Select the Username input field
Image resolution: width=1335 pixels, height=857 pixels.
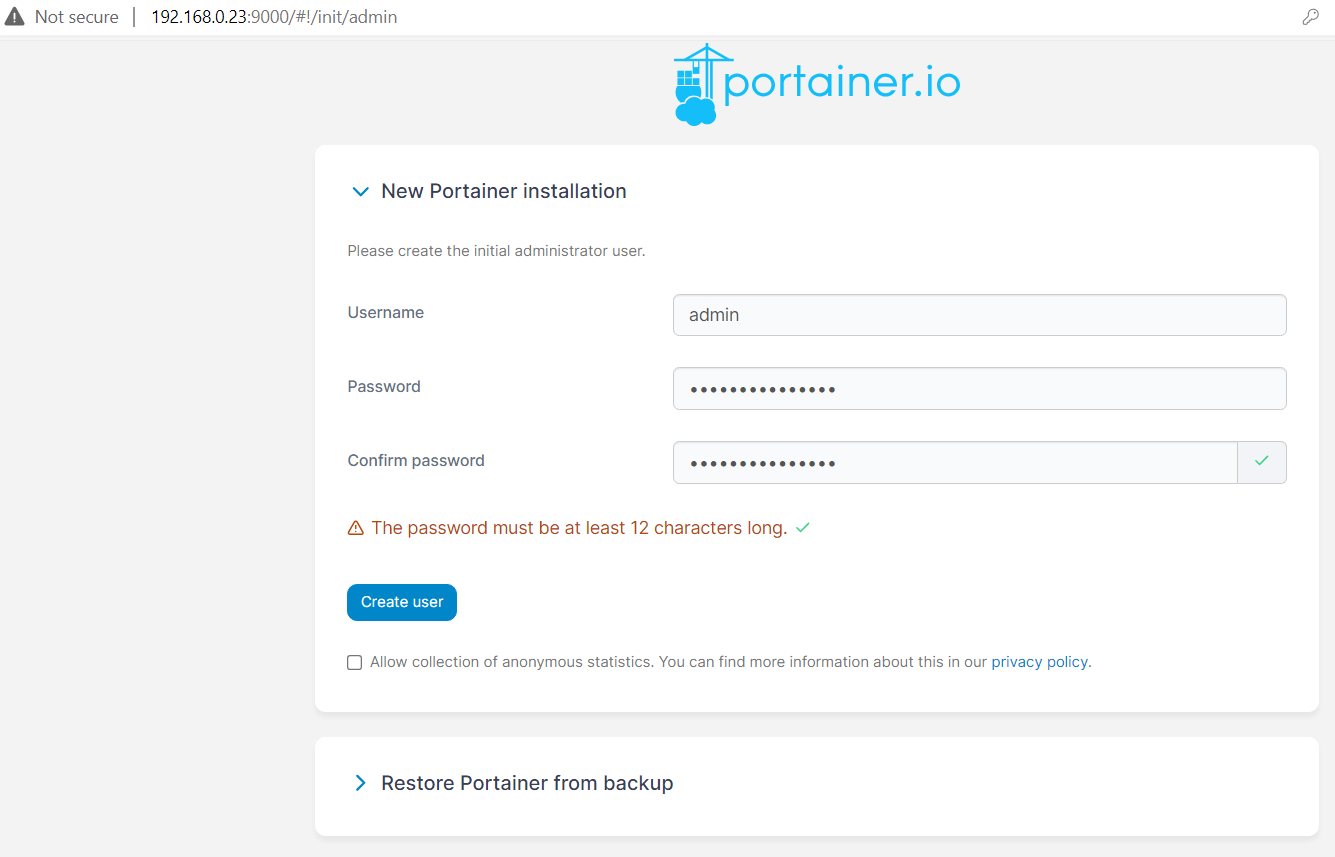point(979,314)
